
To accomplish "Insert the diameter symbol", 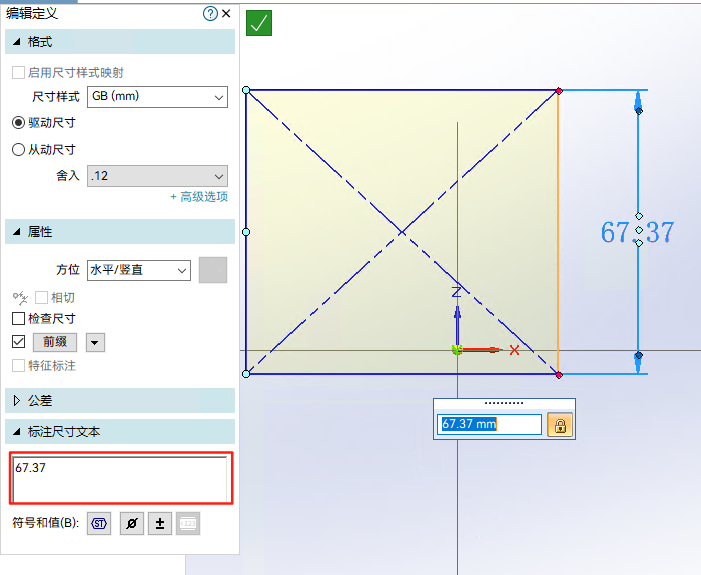I will tap(131, 523).
